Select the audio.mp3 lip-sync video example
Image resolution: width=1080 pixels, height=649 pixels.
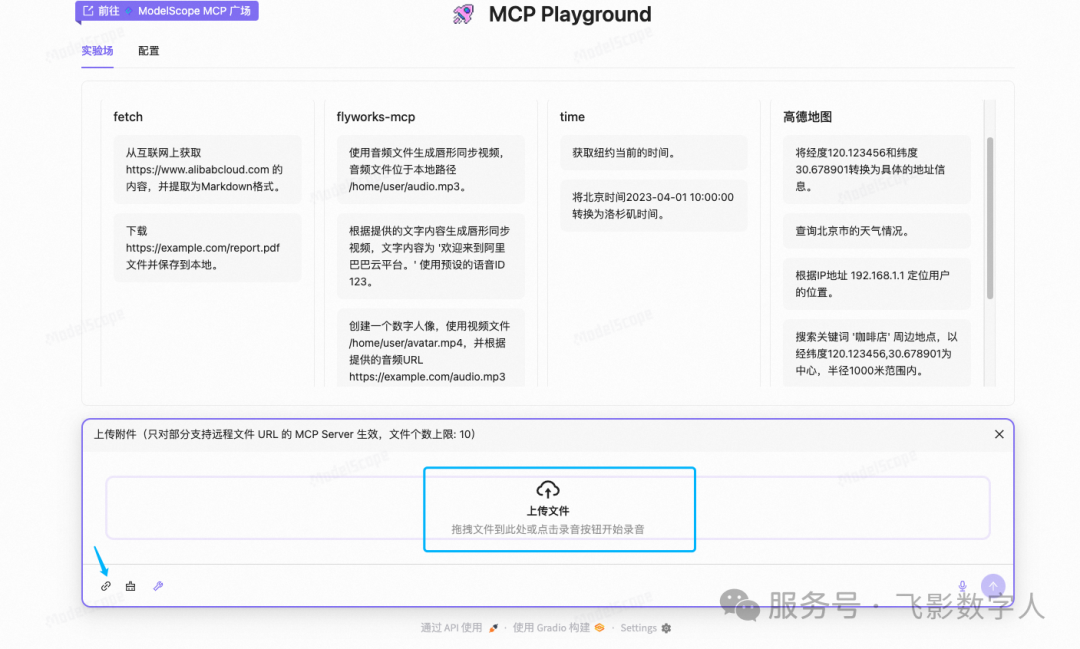(x=430, y=169)
